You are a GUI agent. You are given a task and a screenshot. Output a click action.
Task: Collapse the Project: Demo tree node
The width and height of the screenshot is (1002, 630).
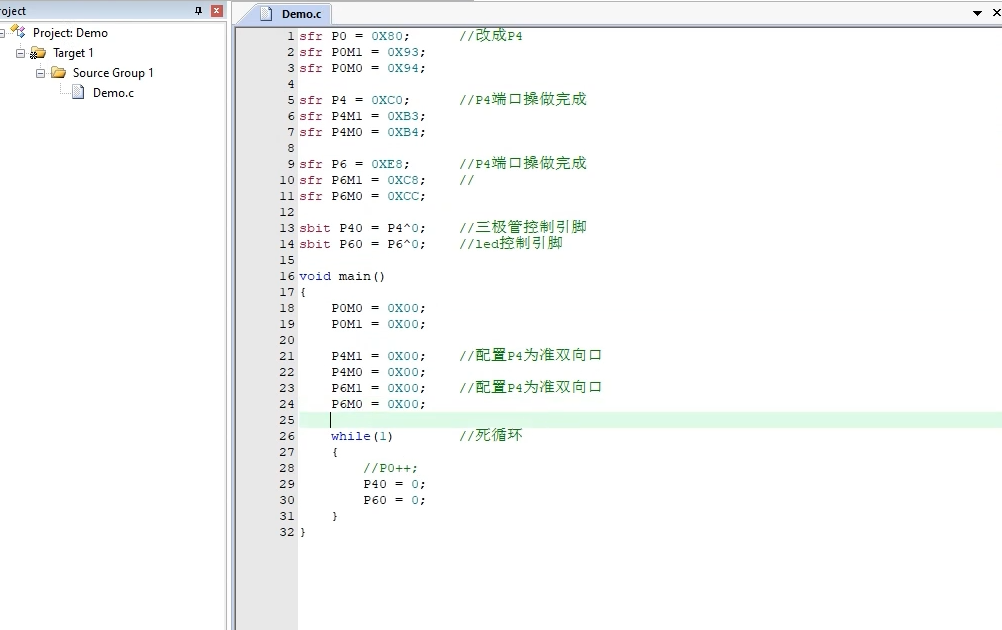[3, 33]
